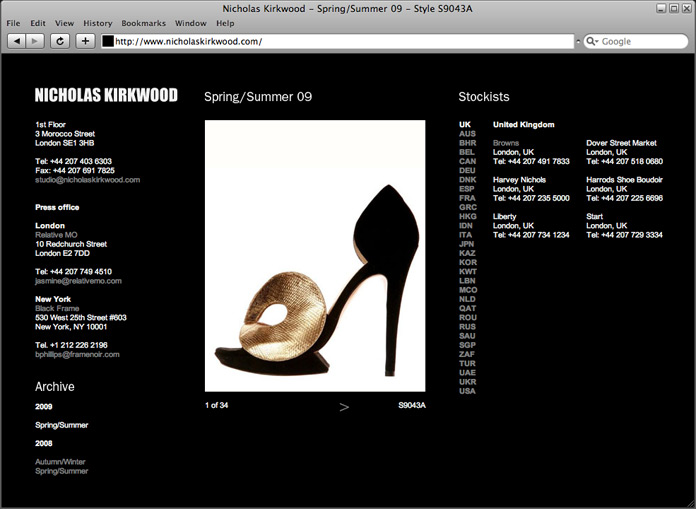Image resolution: width=696 pixels, height=509 pixels.
Task: Open the Relative MO link
Action: [56, 235]
